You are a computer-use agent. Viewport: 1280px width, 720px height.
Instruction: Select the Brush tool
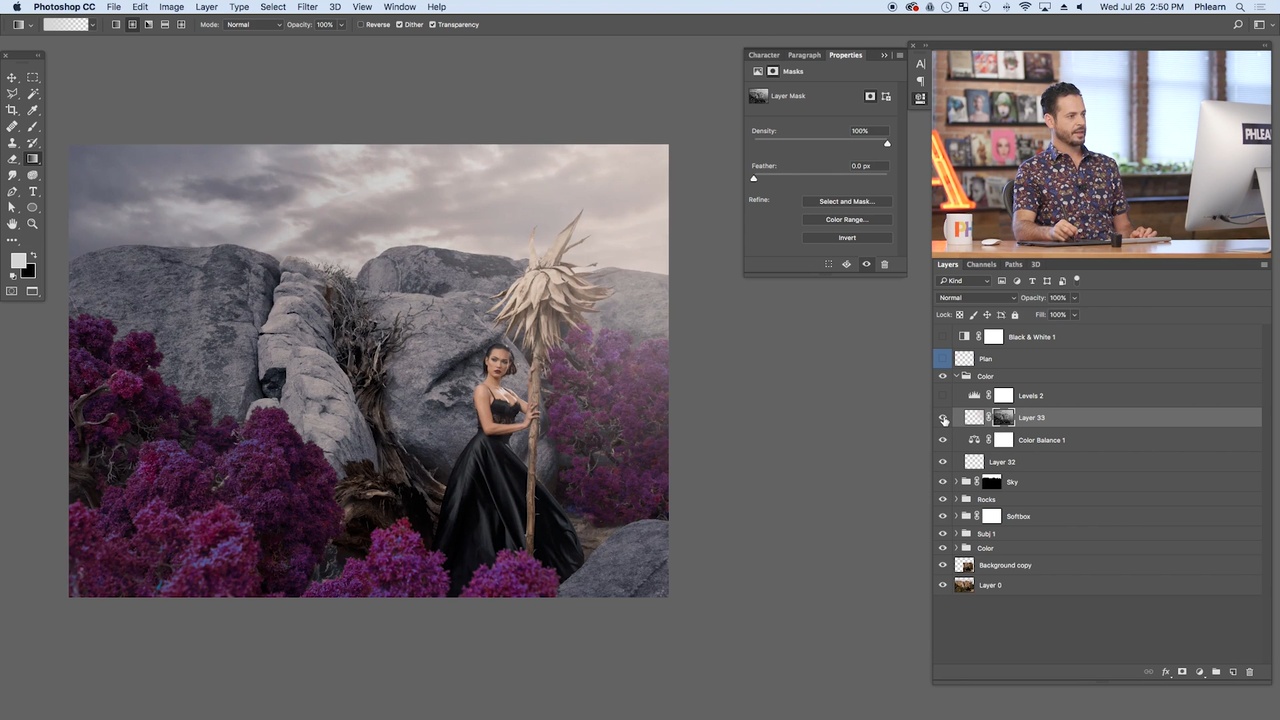click(x=33, y=126)
